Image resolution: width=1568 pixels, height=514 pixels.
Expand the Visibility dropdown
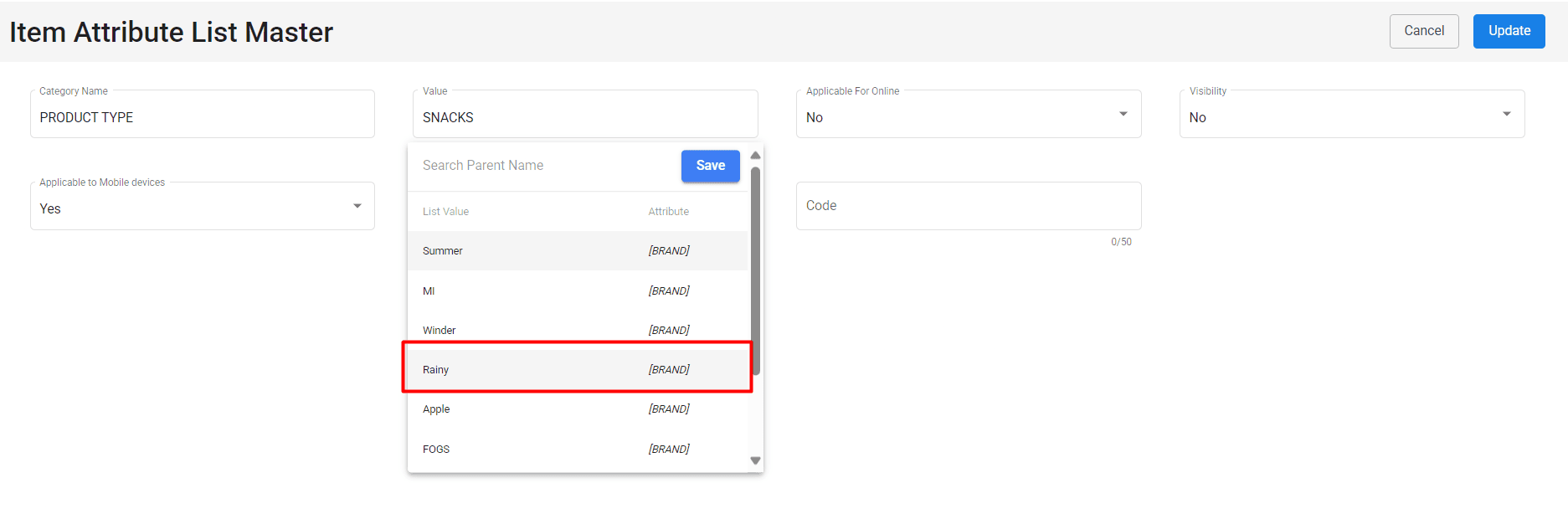click(x=1351, y=115)
